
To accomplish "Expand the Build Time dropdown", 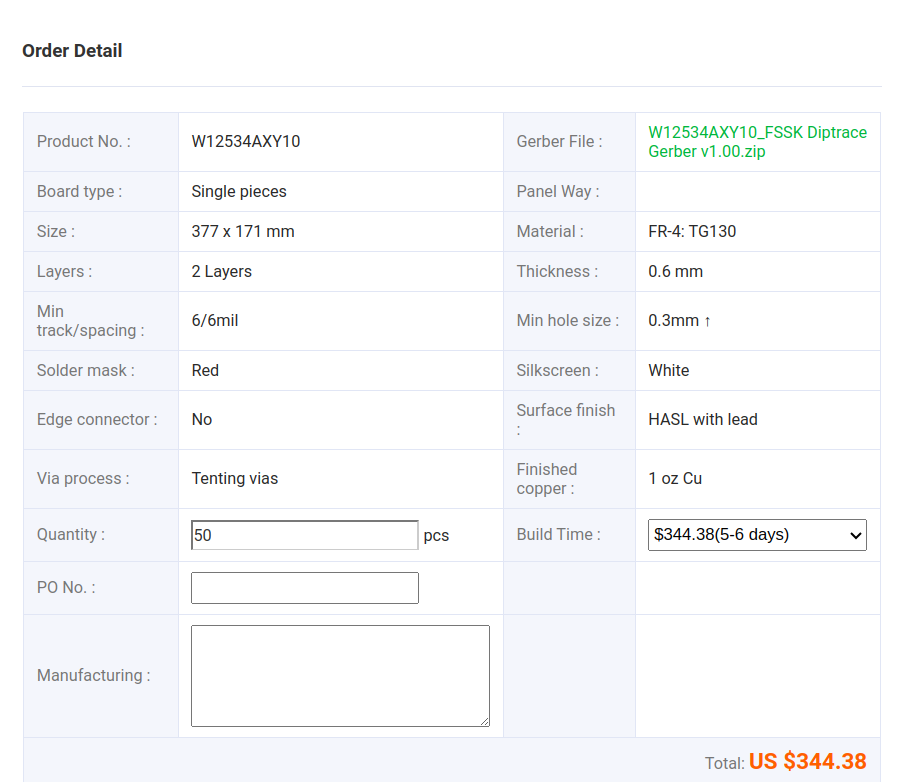I will (x=757, y=535).
